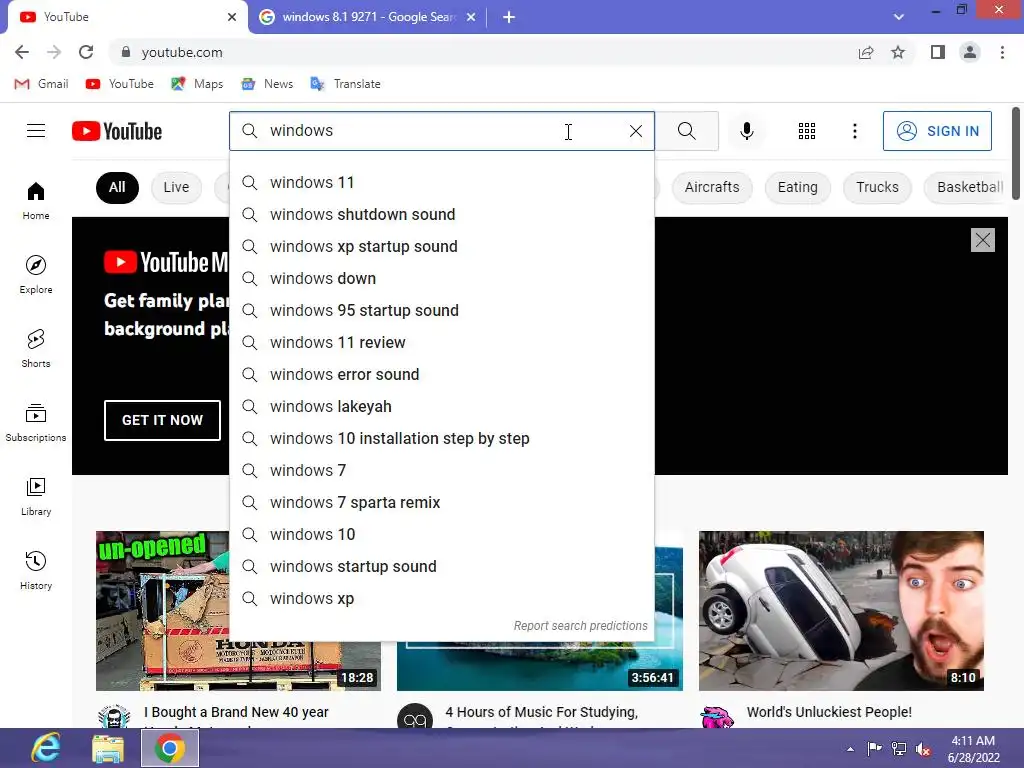The width and height of the screenshot is (1024, 768).
Task: Choose suggestion "windows shutdown sound"
Action: (x=442, y=214)
